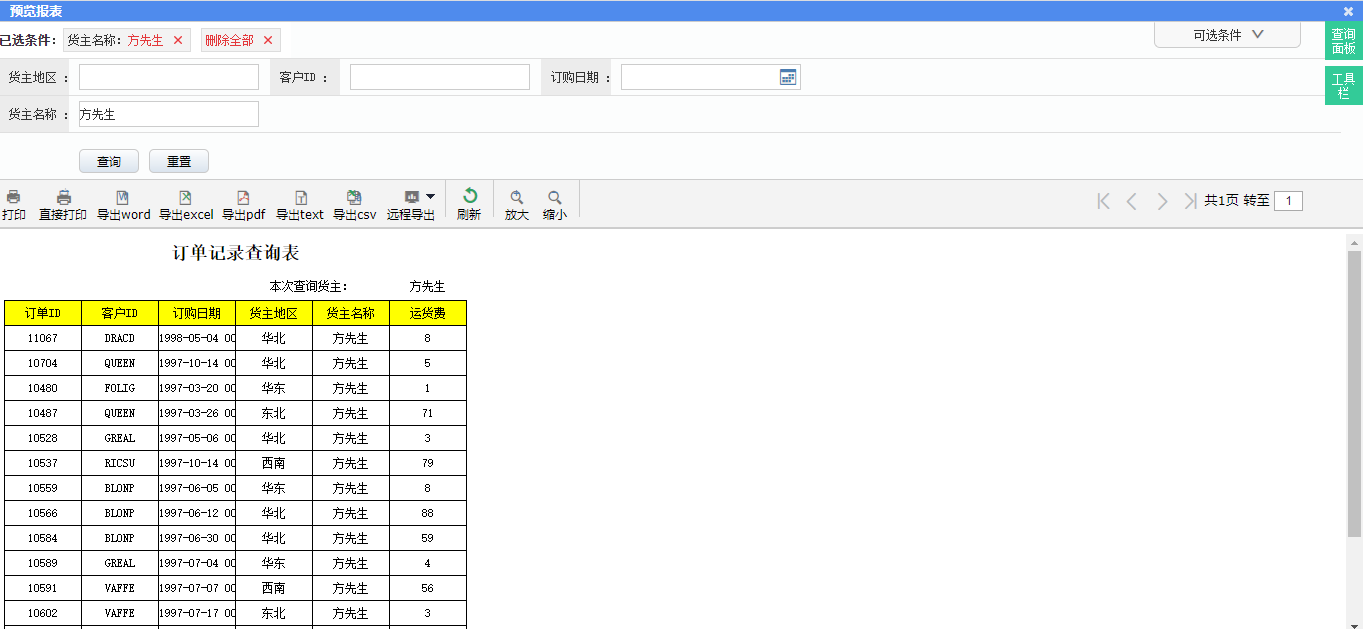The width and height of the screenshot is (1363, 629).
Task: Zoom out of the report
Action: click(554, 198)
